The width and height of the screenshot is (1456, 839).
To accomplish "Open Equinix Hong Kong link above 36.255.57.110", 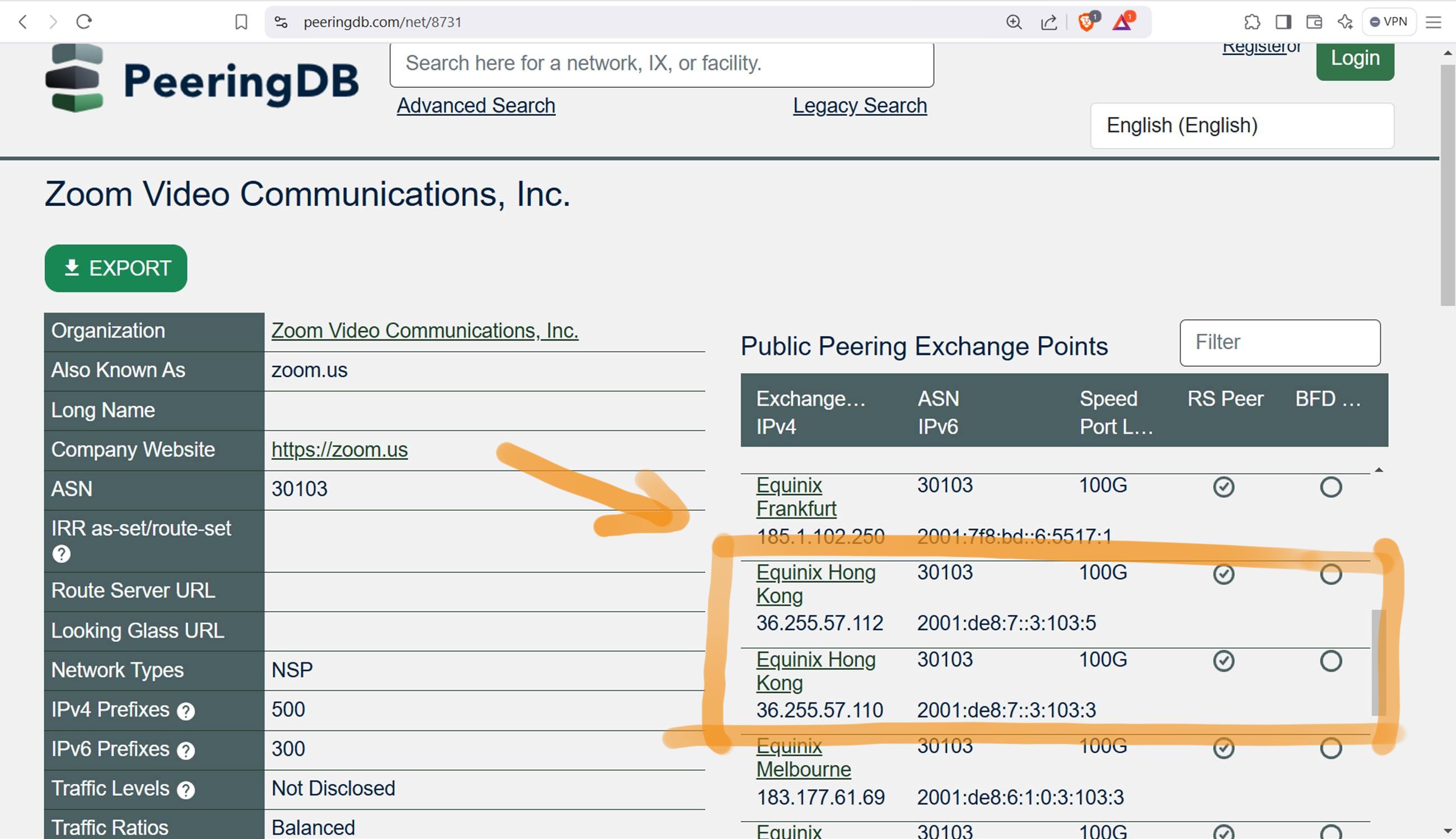I will [815, 671].
